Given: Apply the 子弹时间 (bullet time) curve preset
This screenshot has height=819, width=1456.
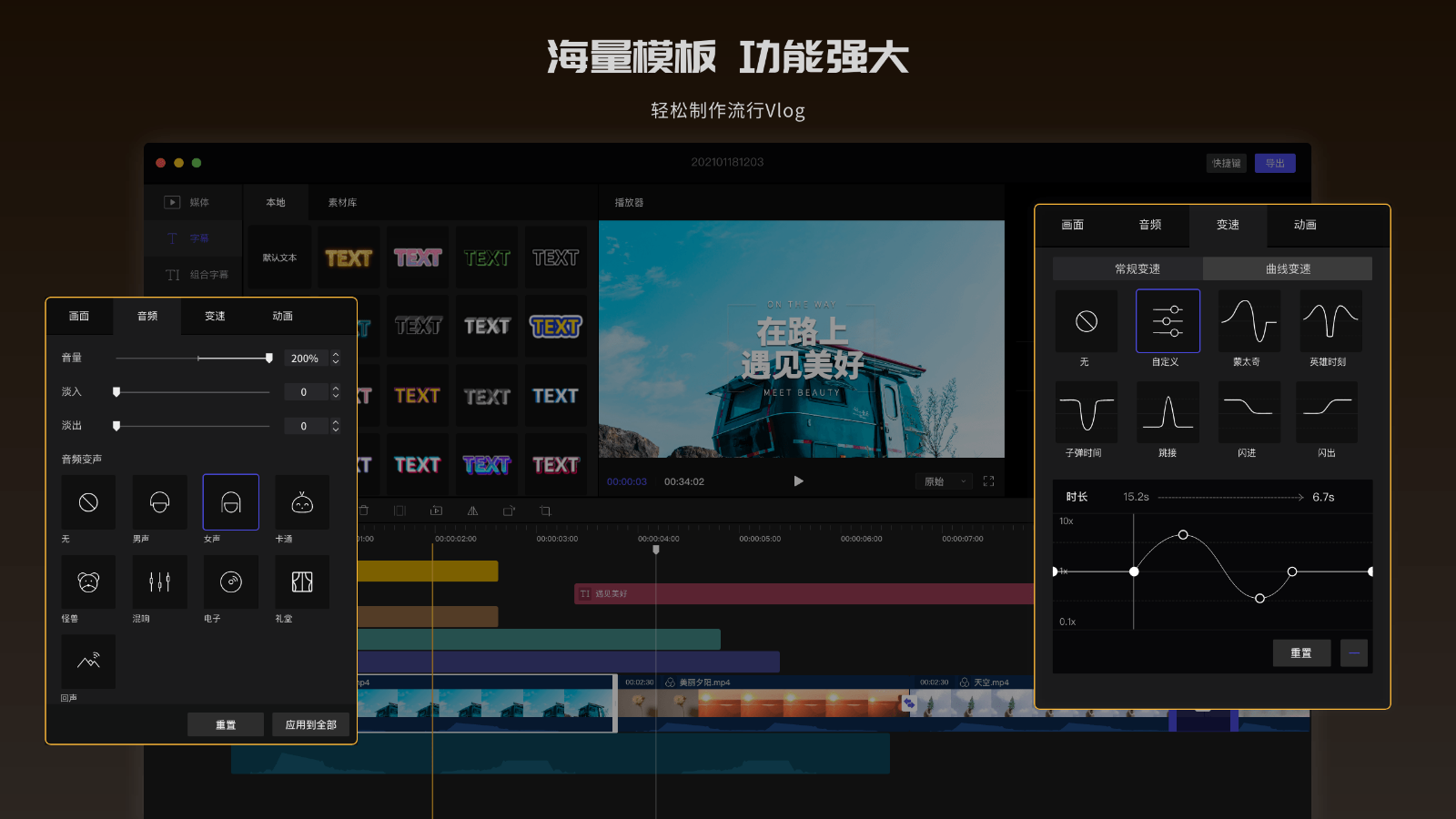Looking at the screenshot, I should point(1086,411).
